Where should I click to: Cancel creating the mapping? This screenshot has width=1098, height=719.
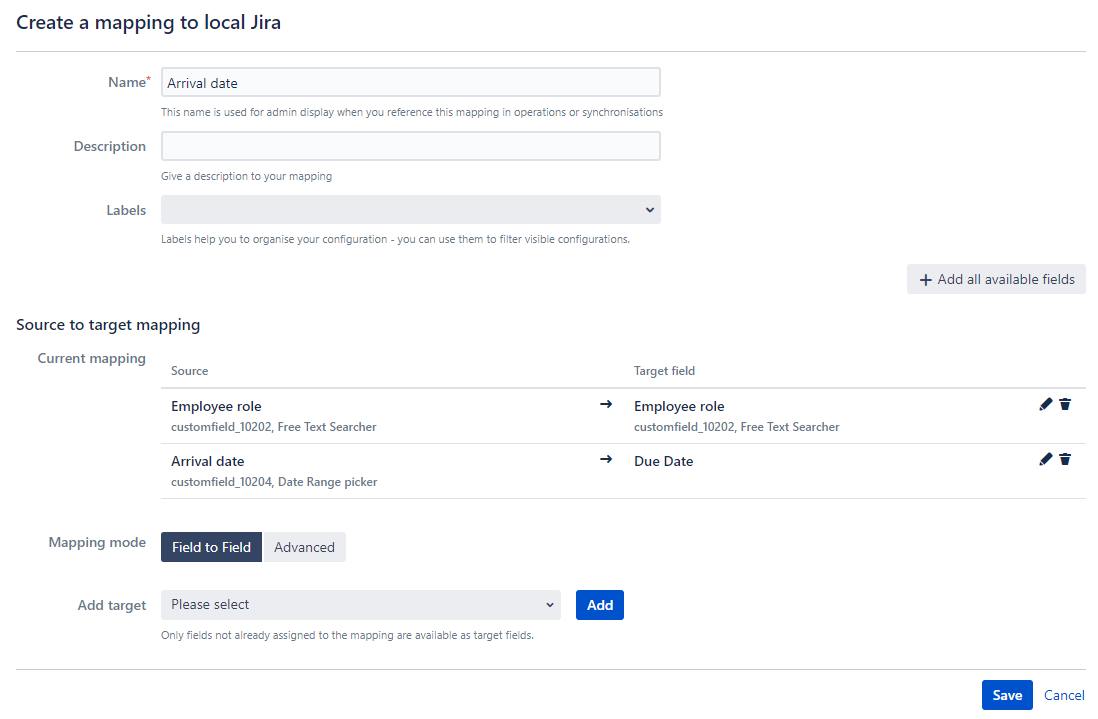[1063, 694]
